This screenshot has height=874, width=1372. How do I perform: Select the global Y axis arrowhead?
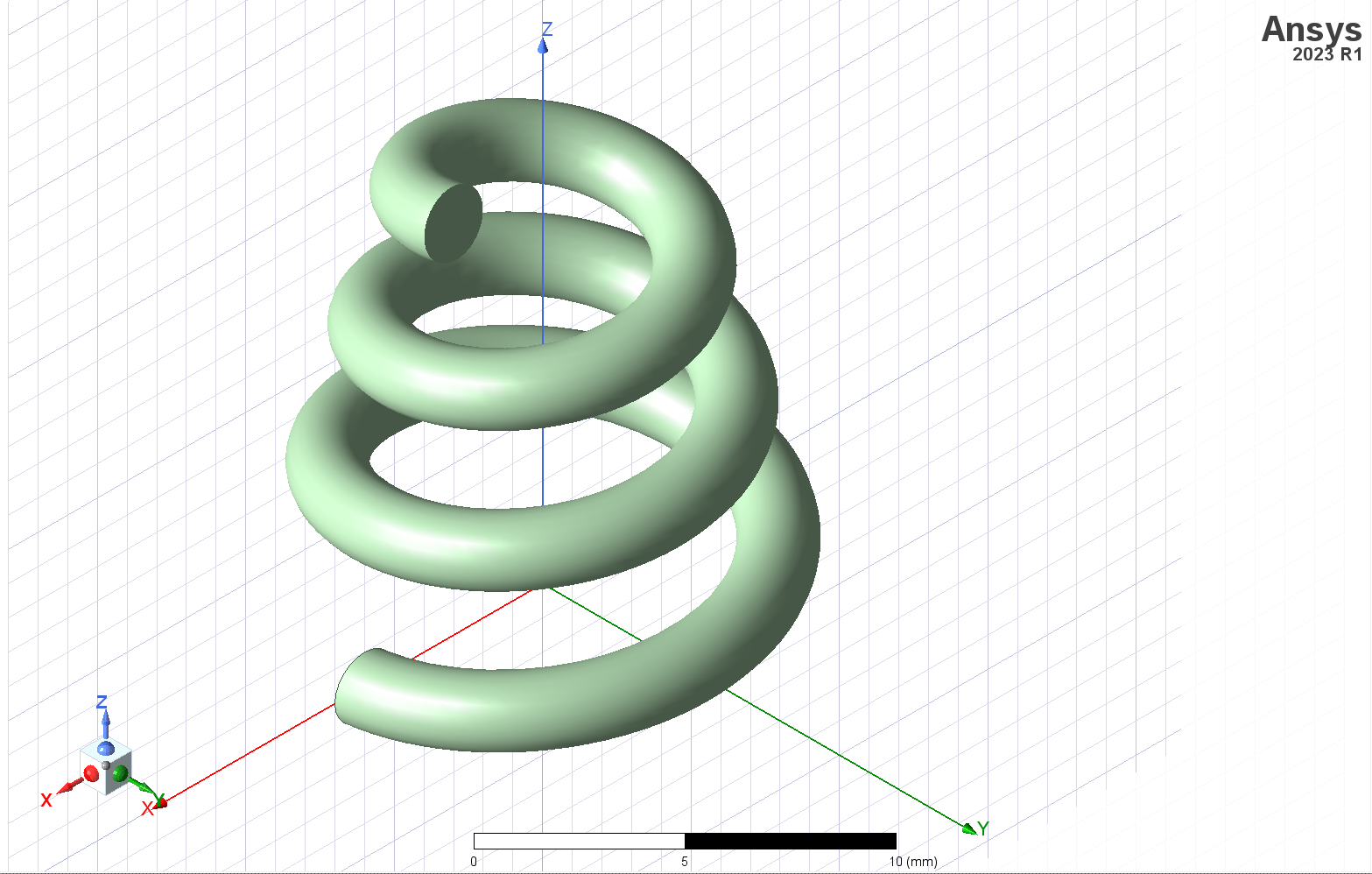968,828
